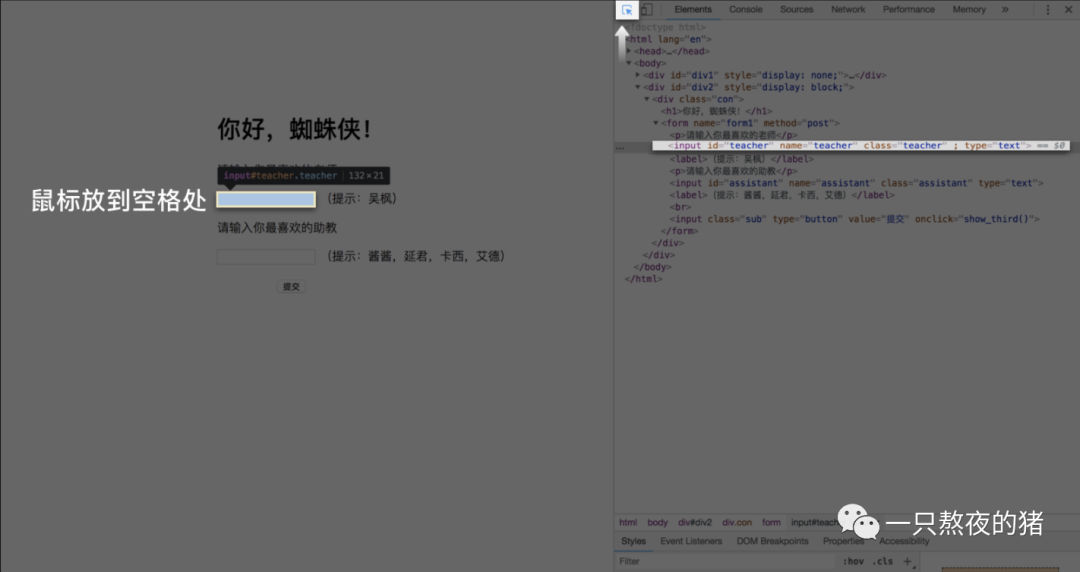This screenshot has width=1080, height=572.
Task: Select the input class="sub" DOM line
Action: click(854, 218)
